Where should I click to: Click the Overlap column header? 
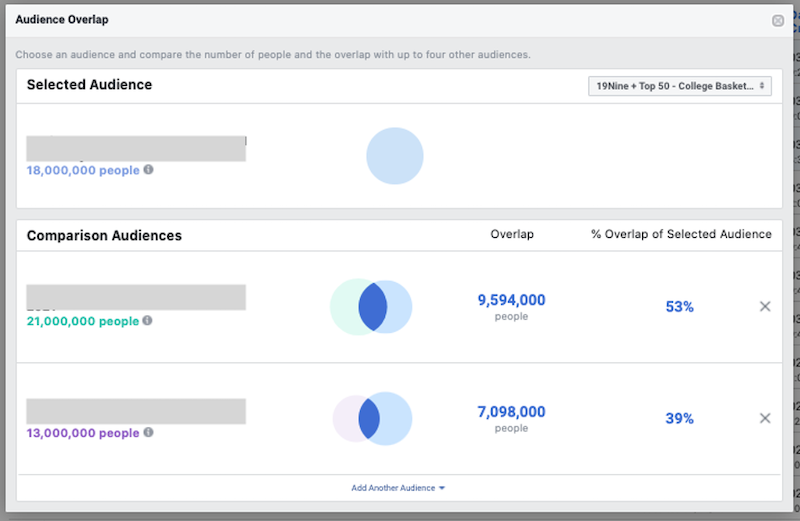pyautogui.click(x=512, y=234)
